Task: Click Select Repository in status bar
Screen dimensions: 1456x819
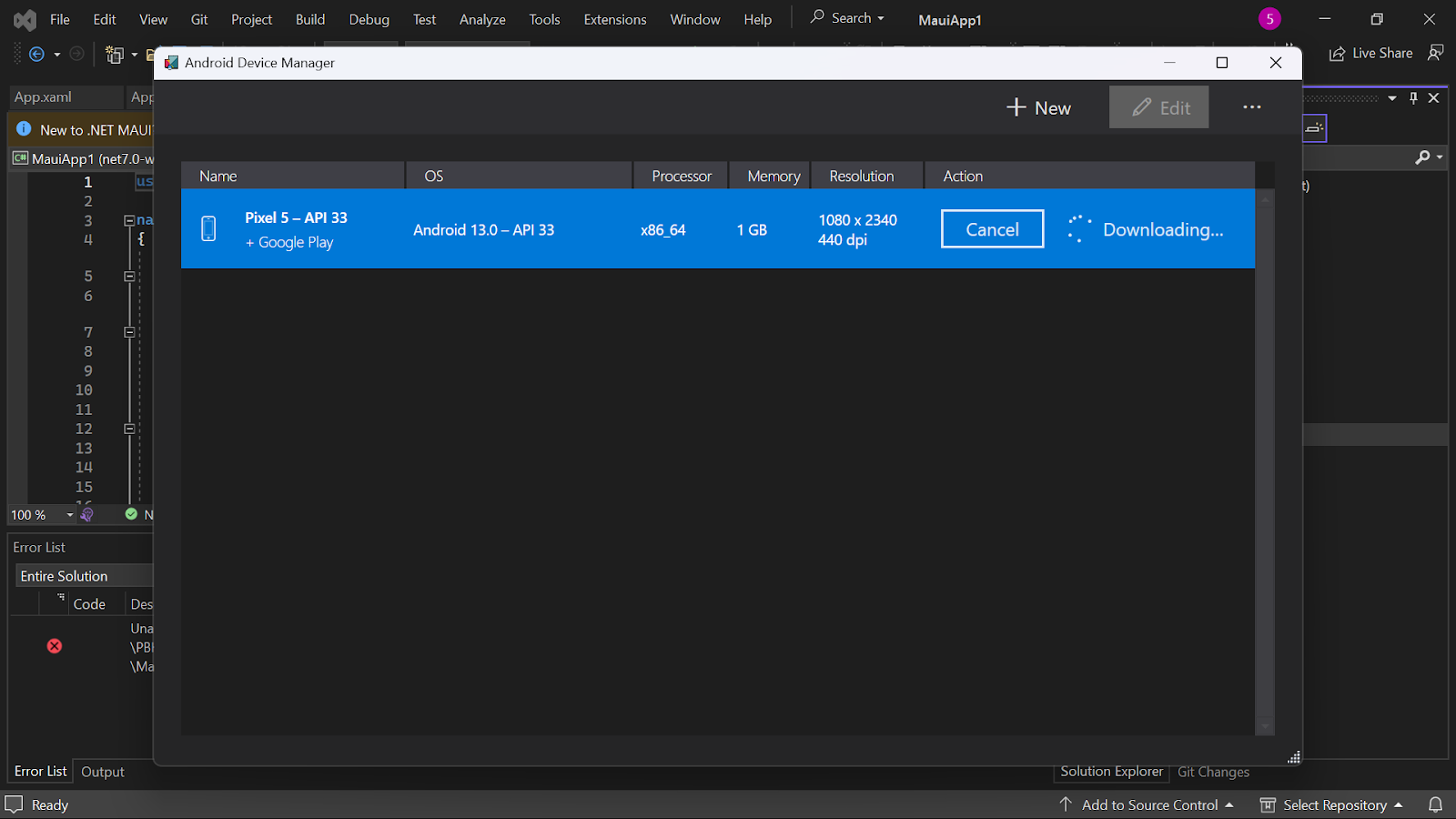Action: click(x=1331, y=804)
